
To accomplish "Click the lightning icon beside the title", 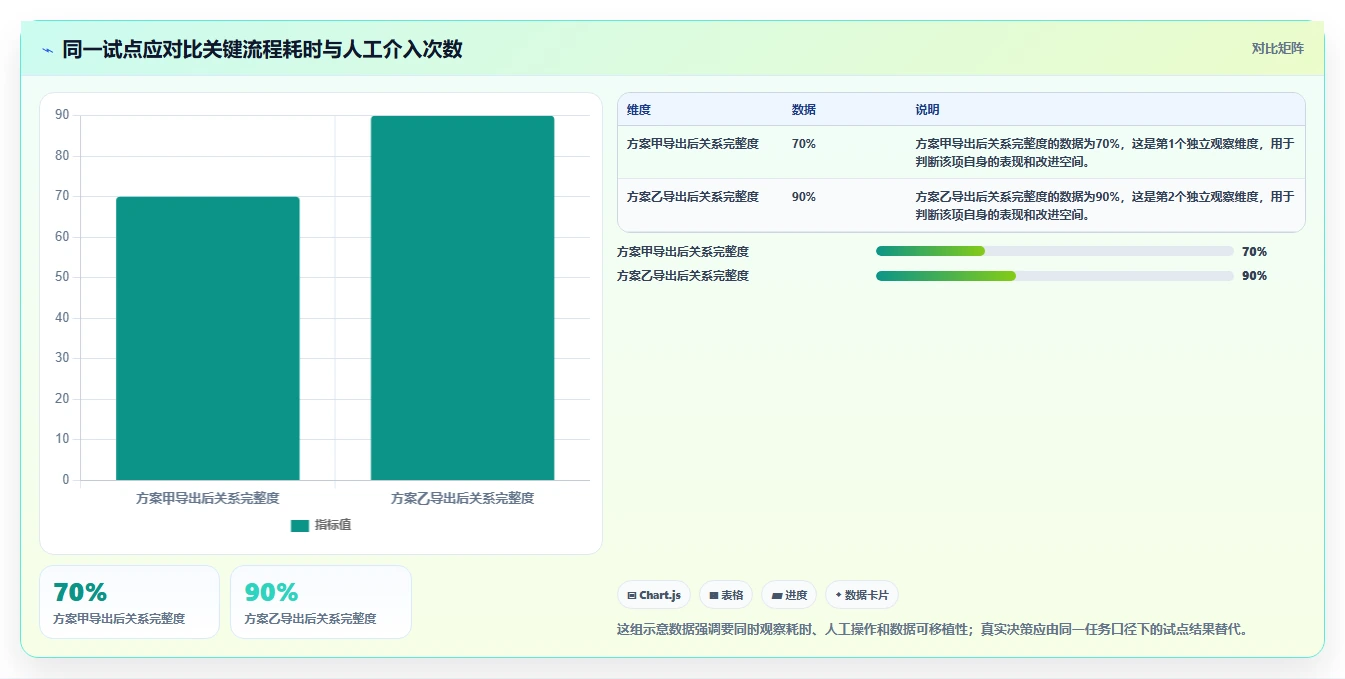I will 47,50.
